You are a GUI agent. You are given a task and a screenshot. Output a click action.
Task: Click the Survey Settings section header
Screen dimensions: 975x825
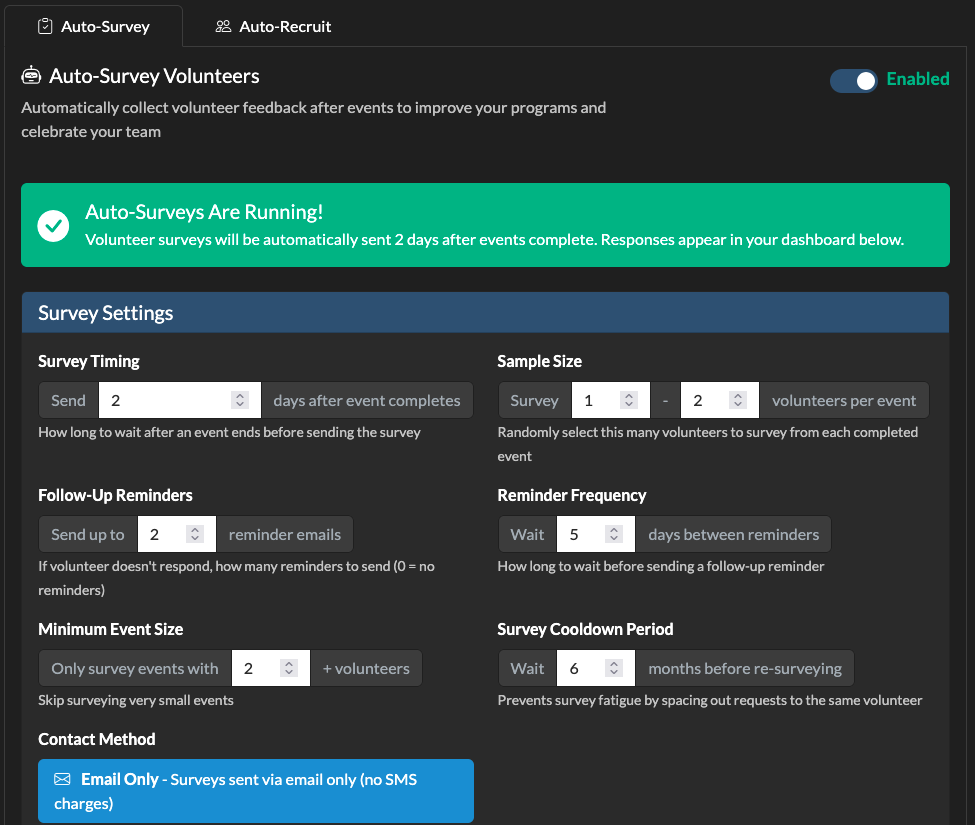485,313
